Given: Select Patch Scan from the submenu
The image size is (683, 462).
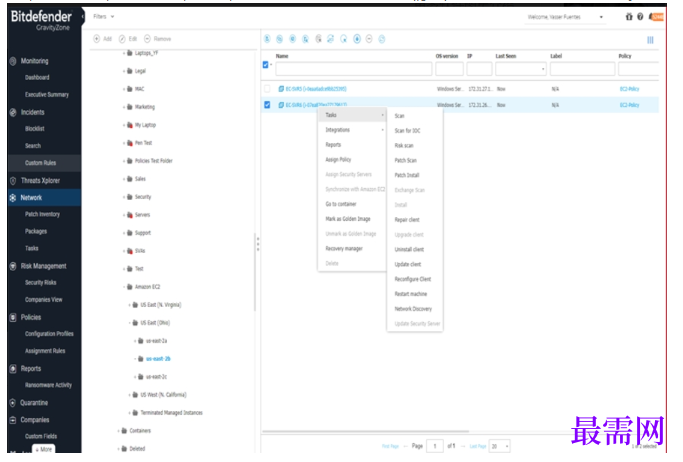Looking at the screenshot, I should pos(406,160).
